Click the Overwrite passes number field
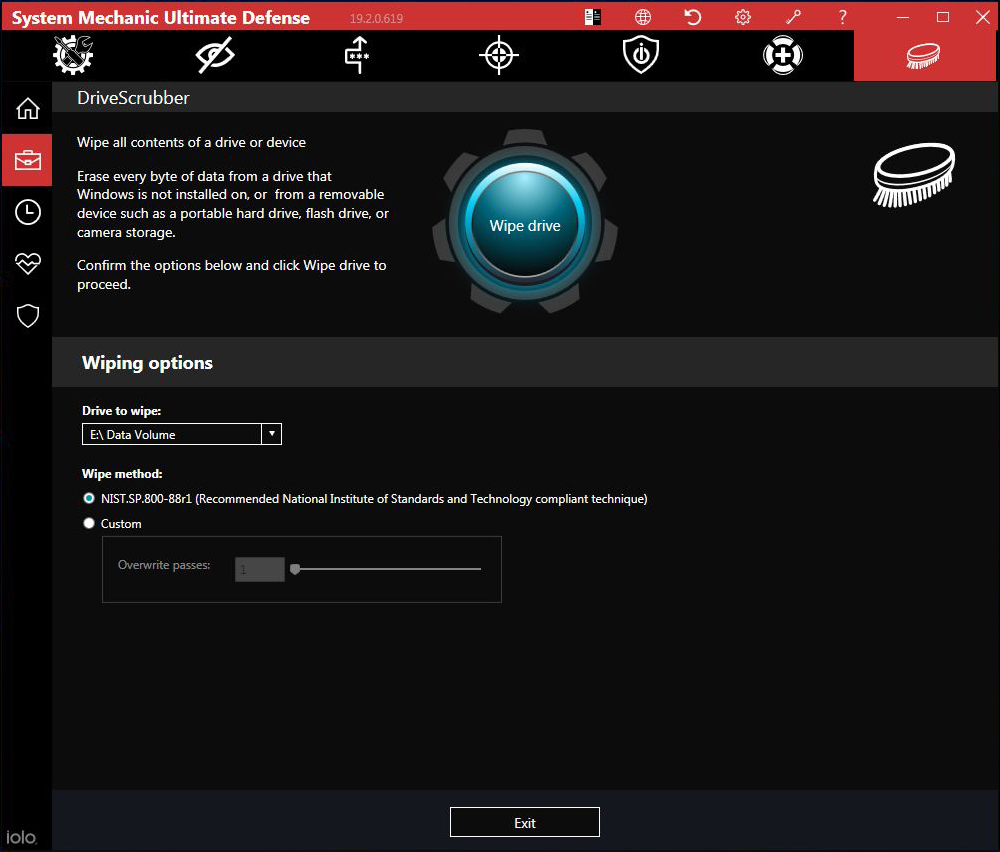 pos(260,569)
